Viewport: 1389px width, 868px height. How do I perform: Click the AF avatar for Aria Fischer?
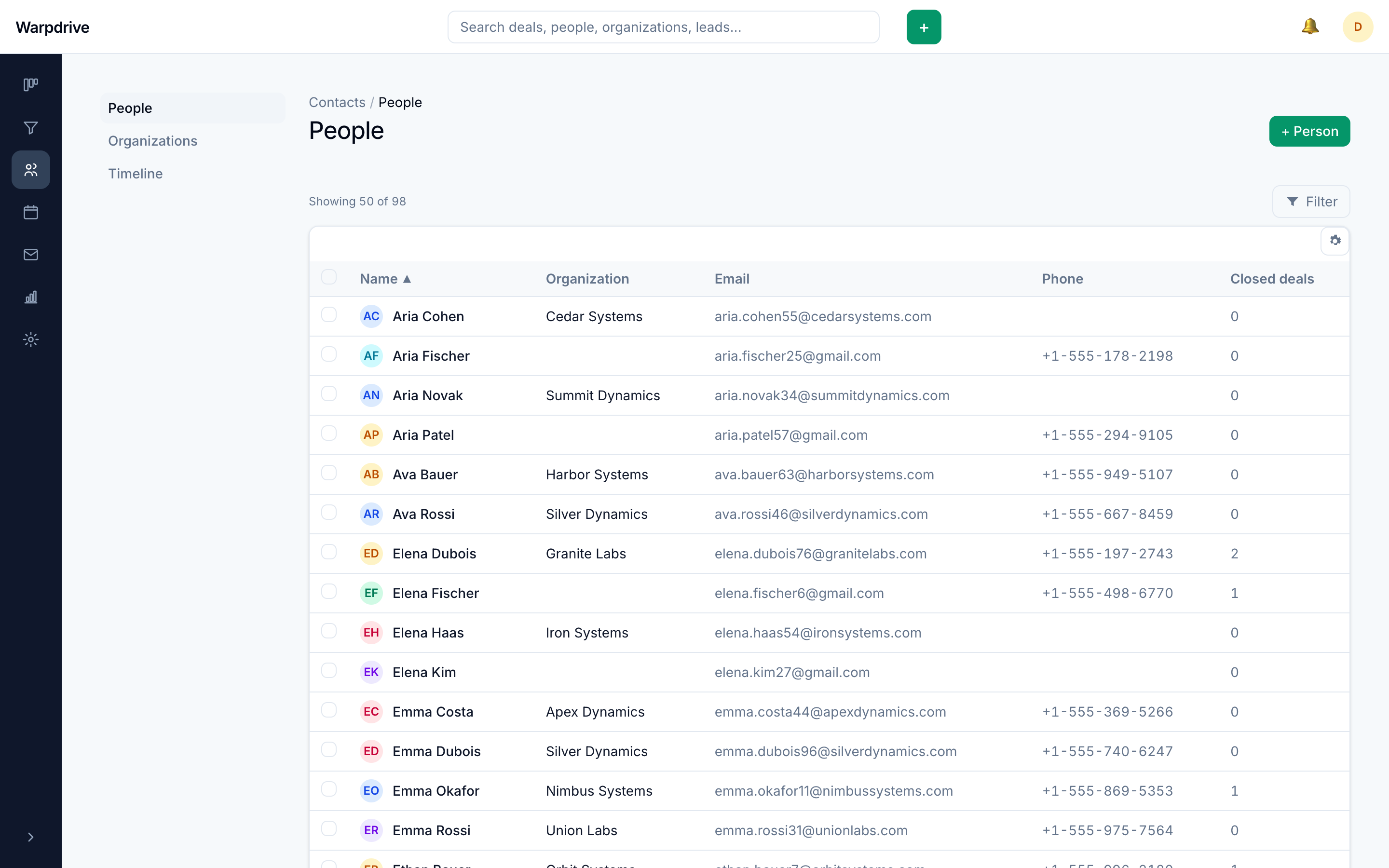pos(371,356)
